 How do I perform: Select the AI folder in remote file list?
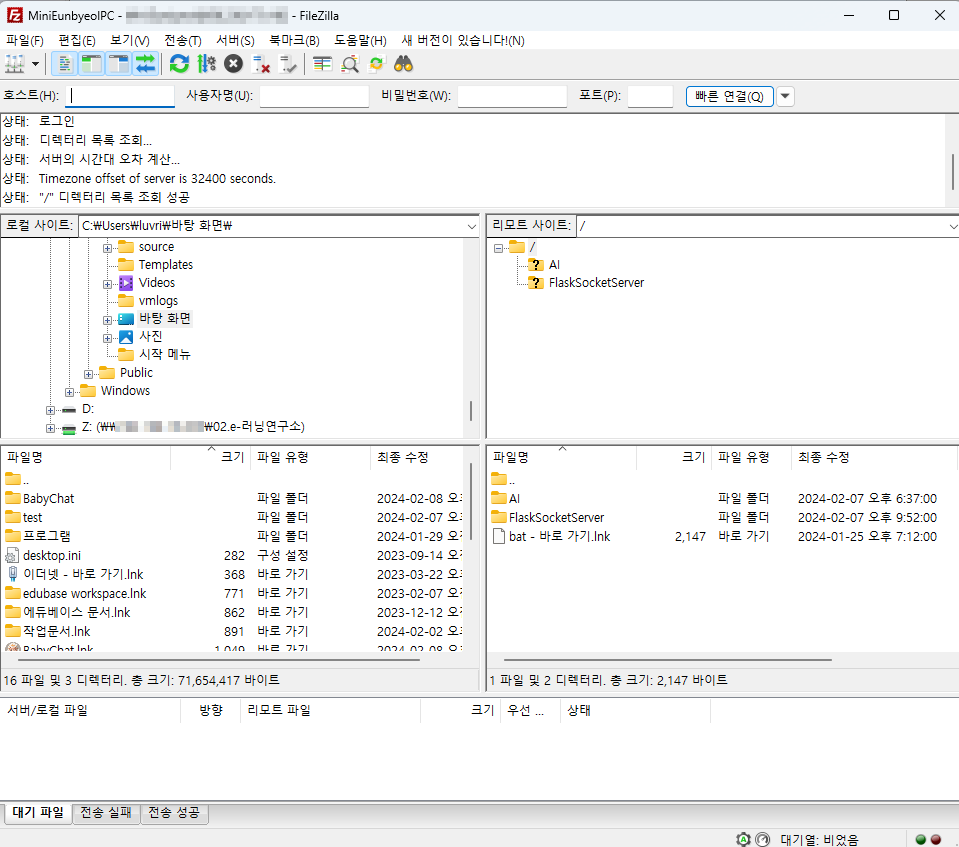coord(514,498)
